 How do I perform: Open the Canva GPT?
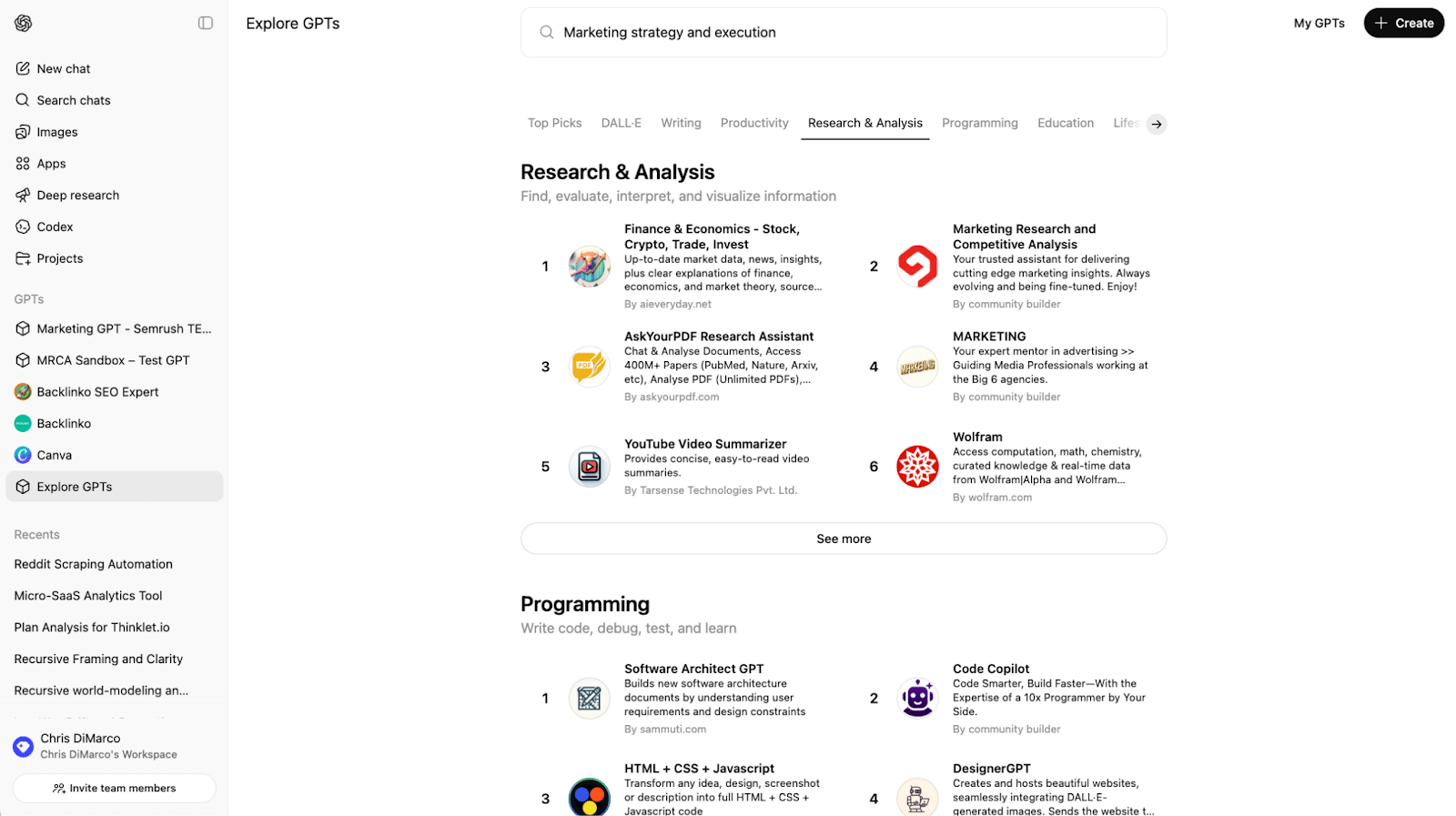click(115, 455)
